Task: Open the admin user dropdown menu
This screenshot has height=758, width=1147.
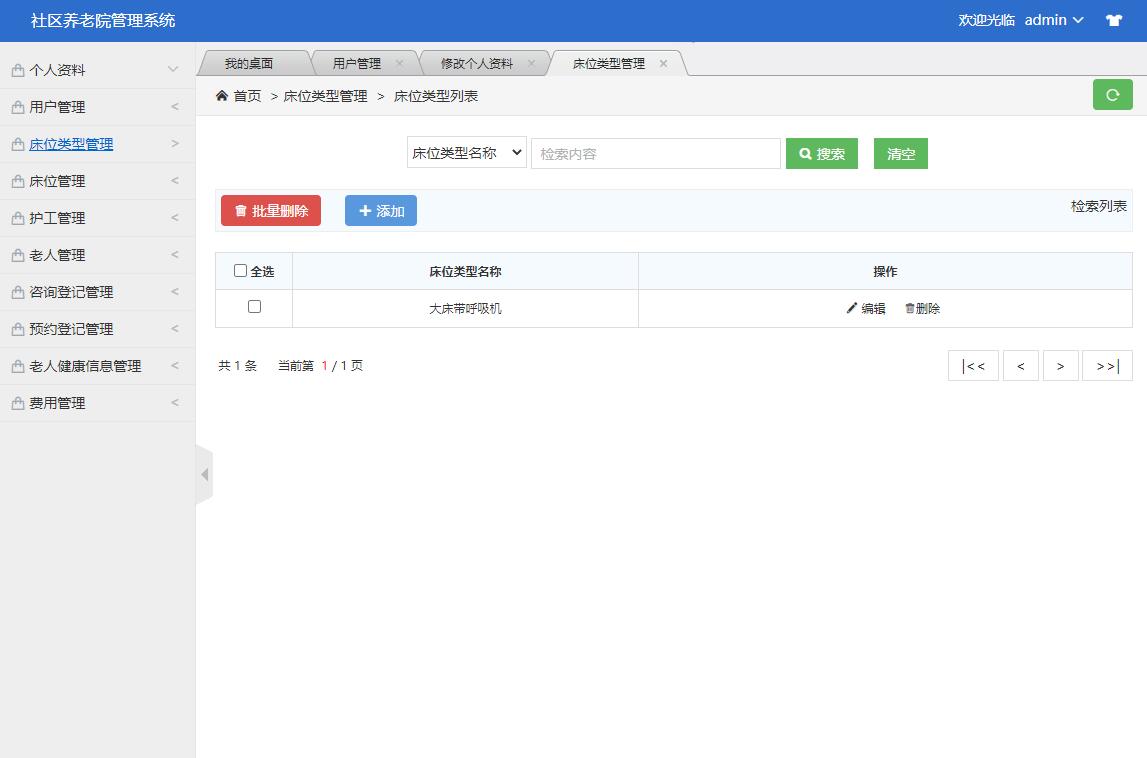Action: 1052,19
